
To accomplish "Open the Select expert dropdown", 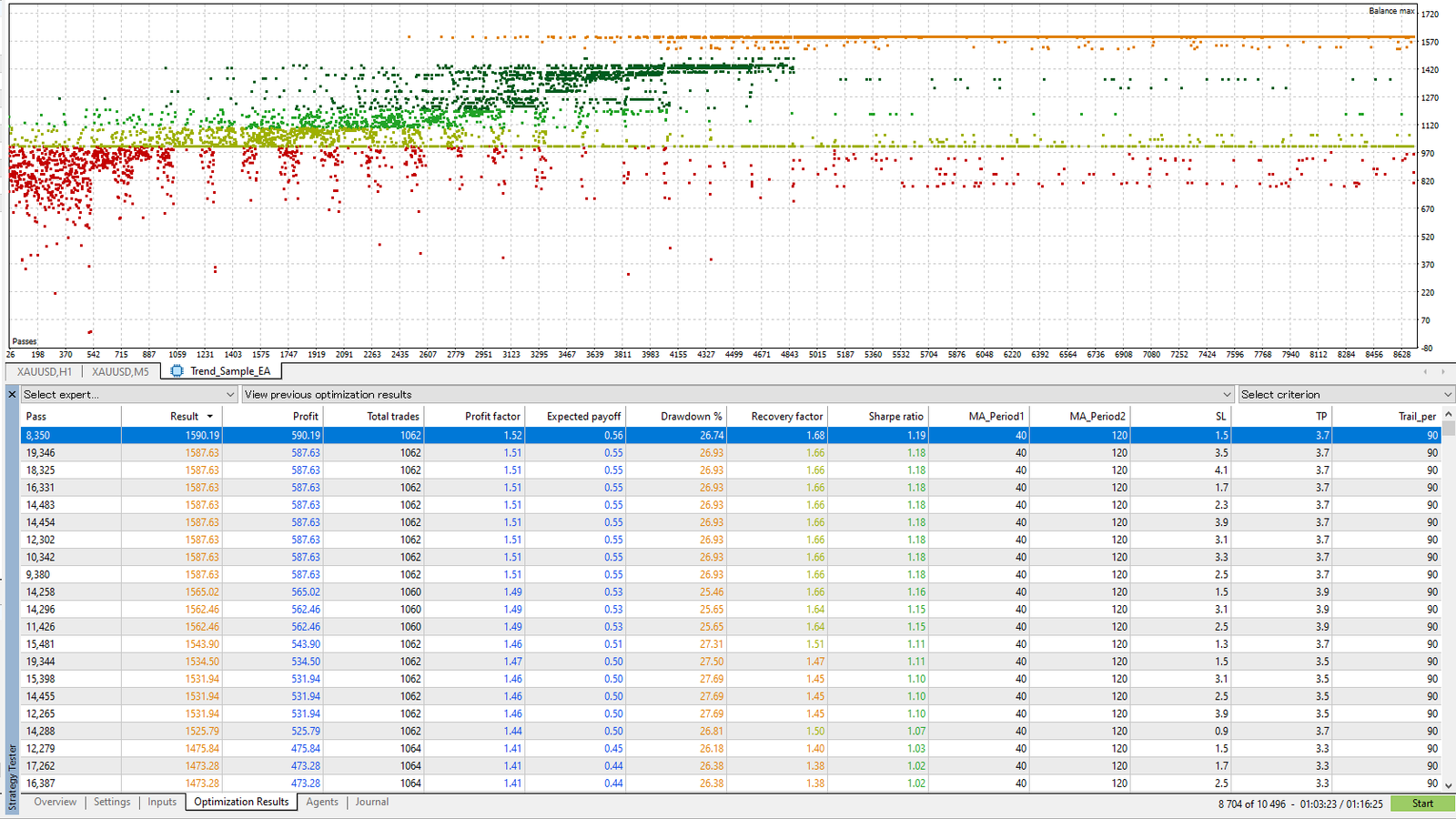I will point(129,394).
